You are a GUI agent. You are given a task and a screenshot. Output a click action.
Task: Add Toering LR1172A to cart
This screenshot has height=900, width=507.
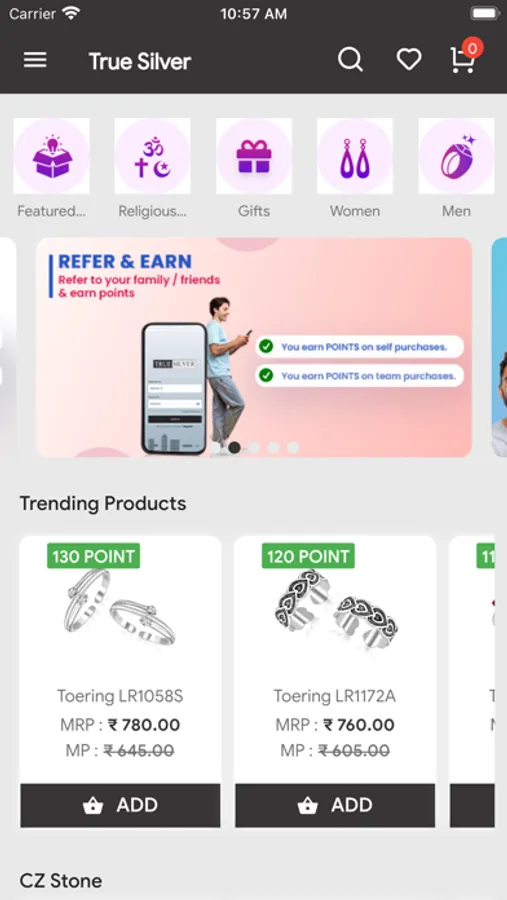point(335,805)
